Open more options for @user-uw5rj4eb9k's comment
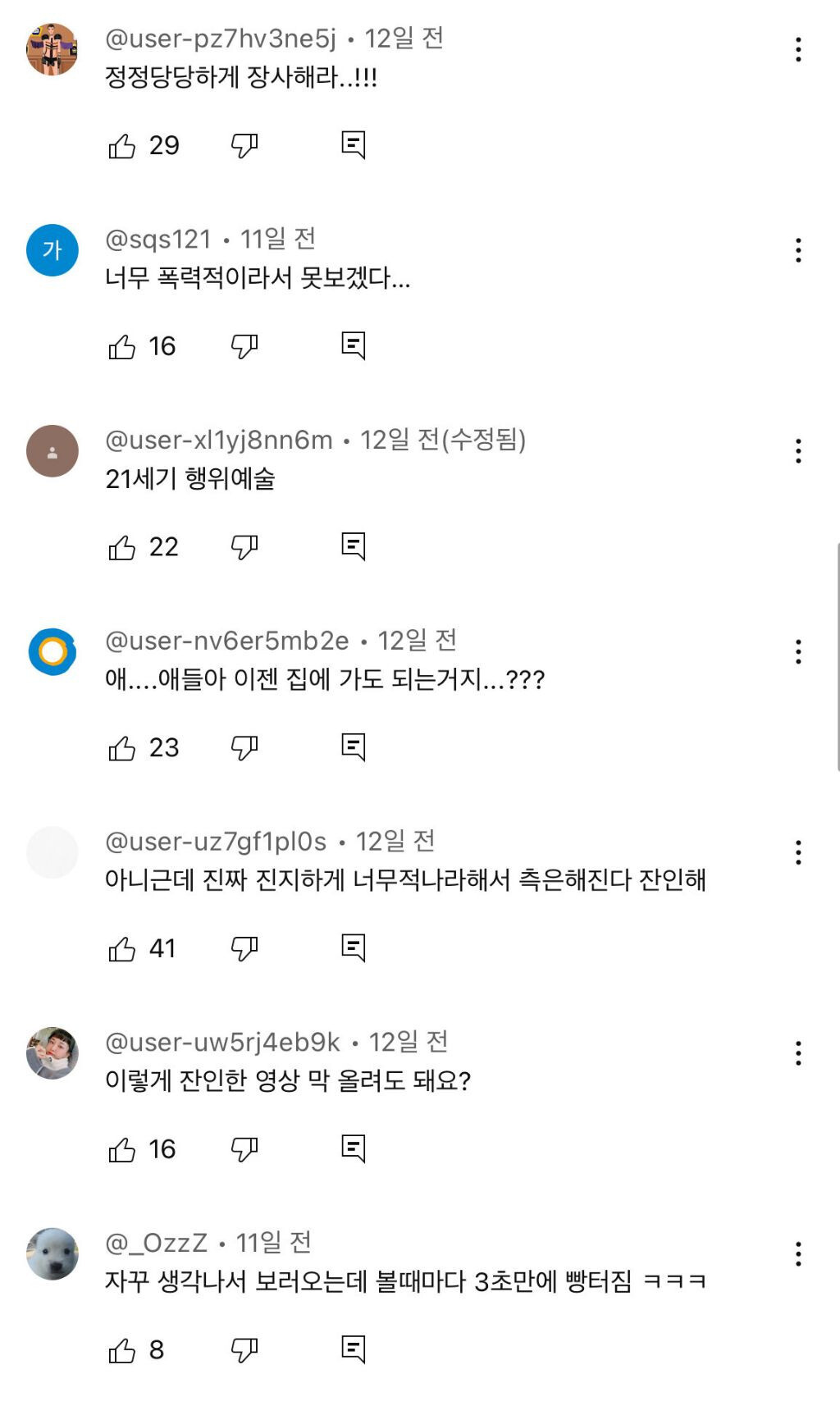The image size is (840, 1406). tap(798, 1053)
